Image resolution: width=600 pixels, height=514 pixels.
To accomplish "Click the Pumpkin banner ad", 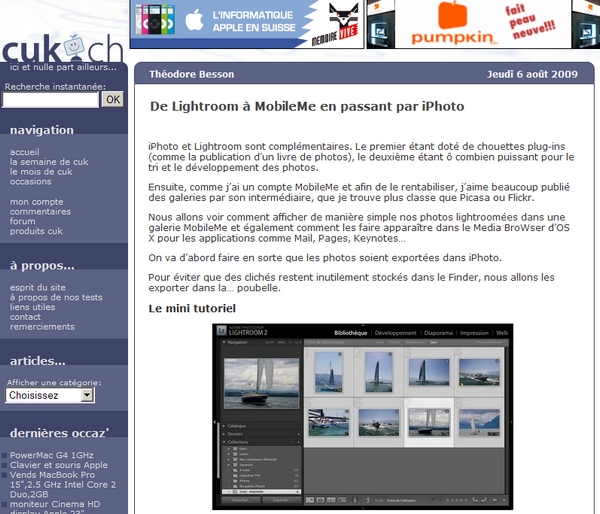I will (x=483, y=24).
